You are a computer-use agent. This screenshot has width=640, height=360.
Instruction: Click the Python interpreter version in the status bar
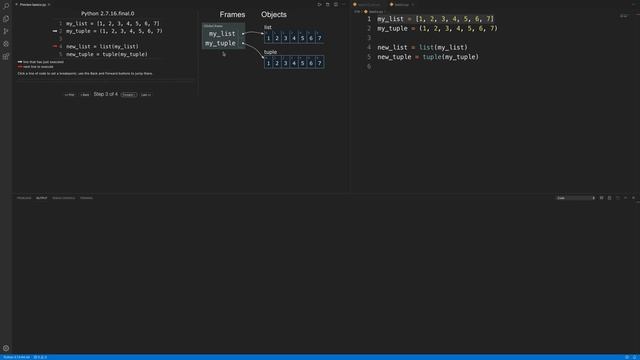click(16, 357)
